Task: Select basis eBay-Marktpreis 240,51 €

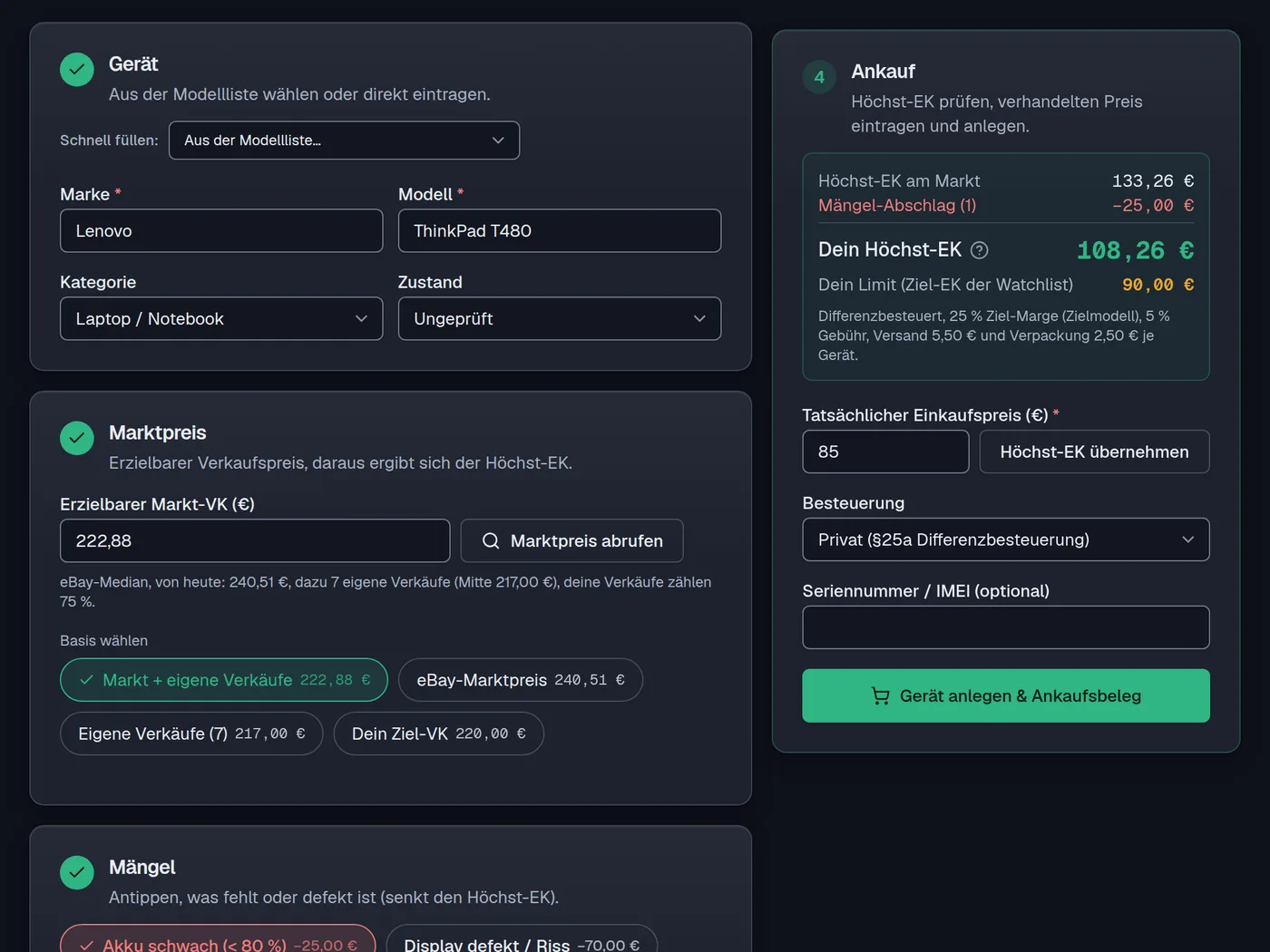Action: click(521, 680)
